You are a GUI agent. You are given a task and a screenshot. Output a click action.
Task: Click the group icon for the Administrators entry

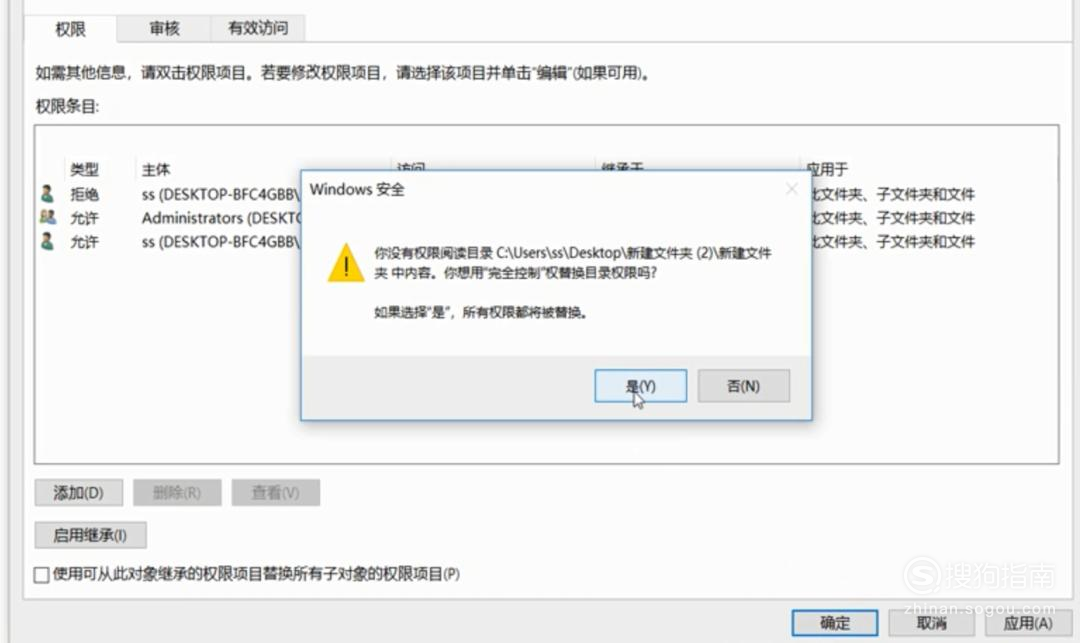[x=48, y=218]
